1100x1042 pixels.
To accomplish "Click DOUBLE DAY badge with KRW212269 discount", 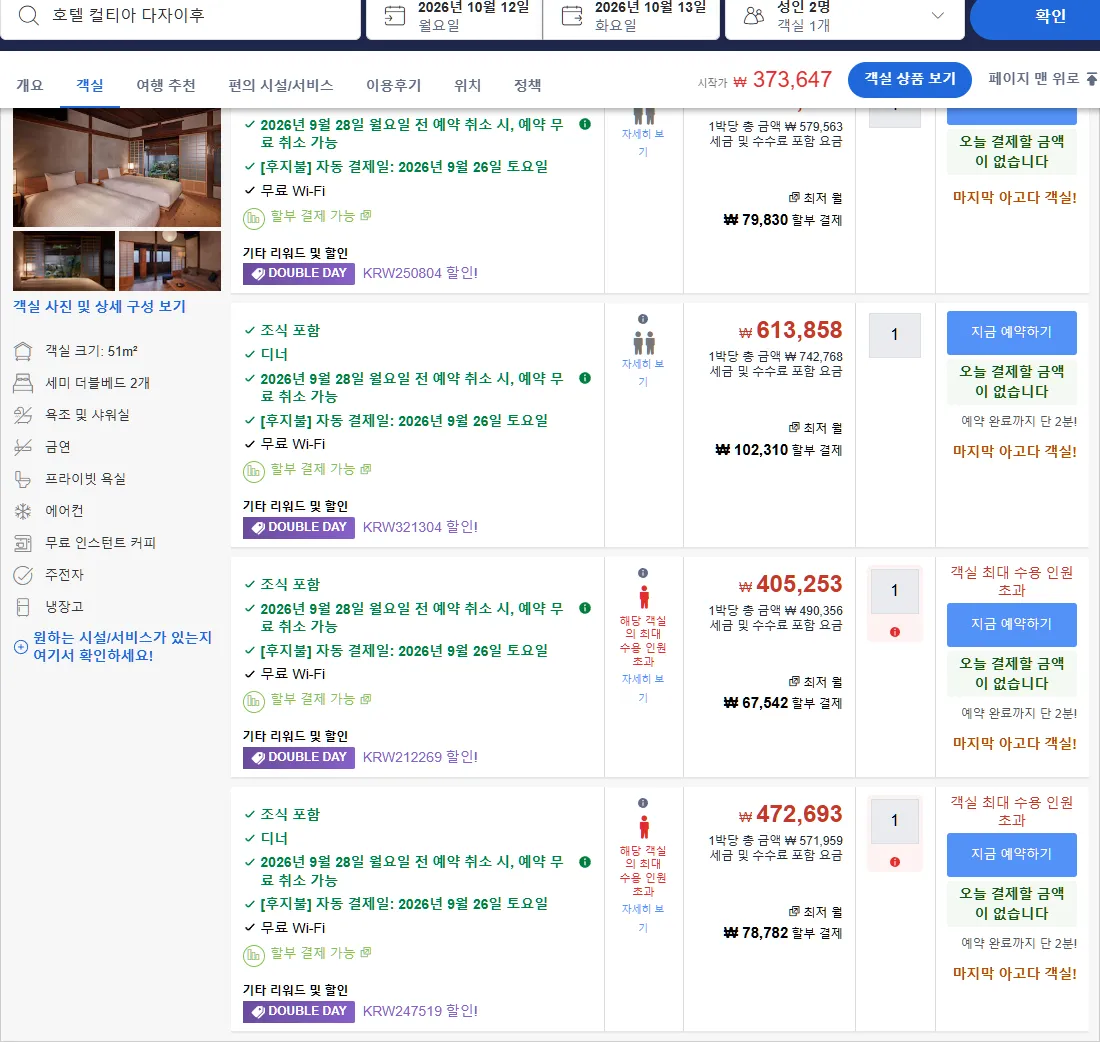I will (299, 757).
